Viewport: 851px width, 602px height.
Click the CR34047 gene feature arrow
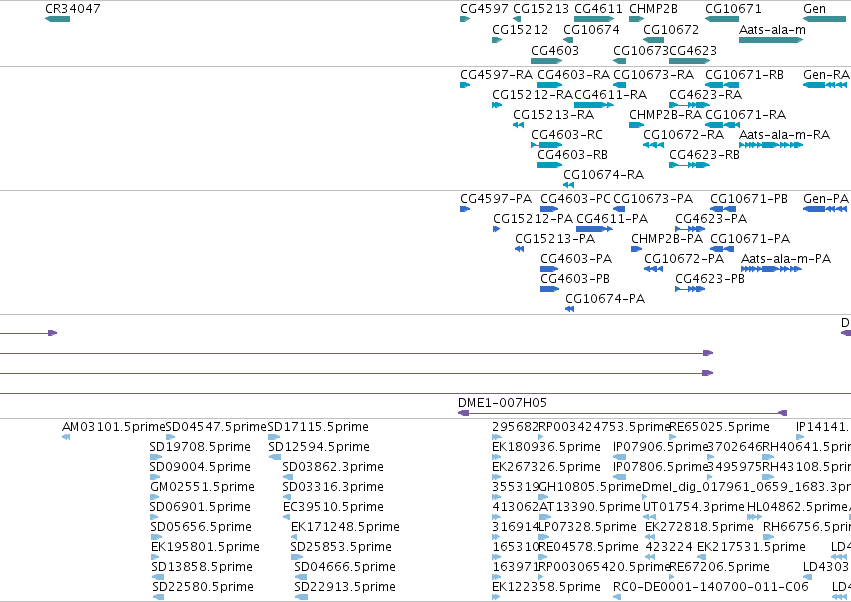click(x=58, y=19)
